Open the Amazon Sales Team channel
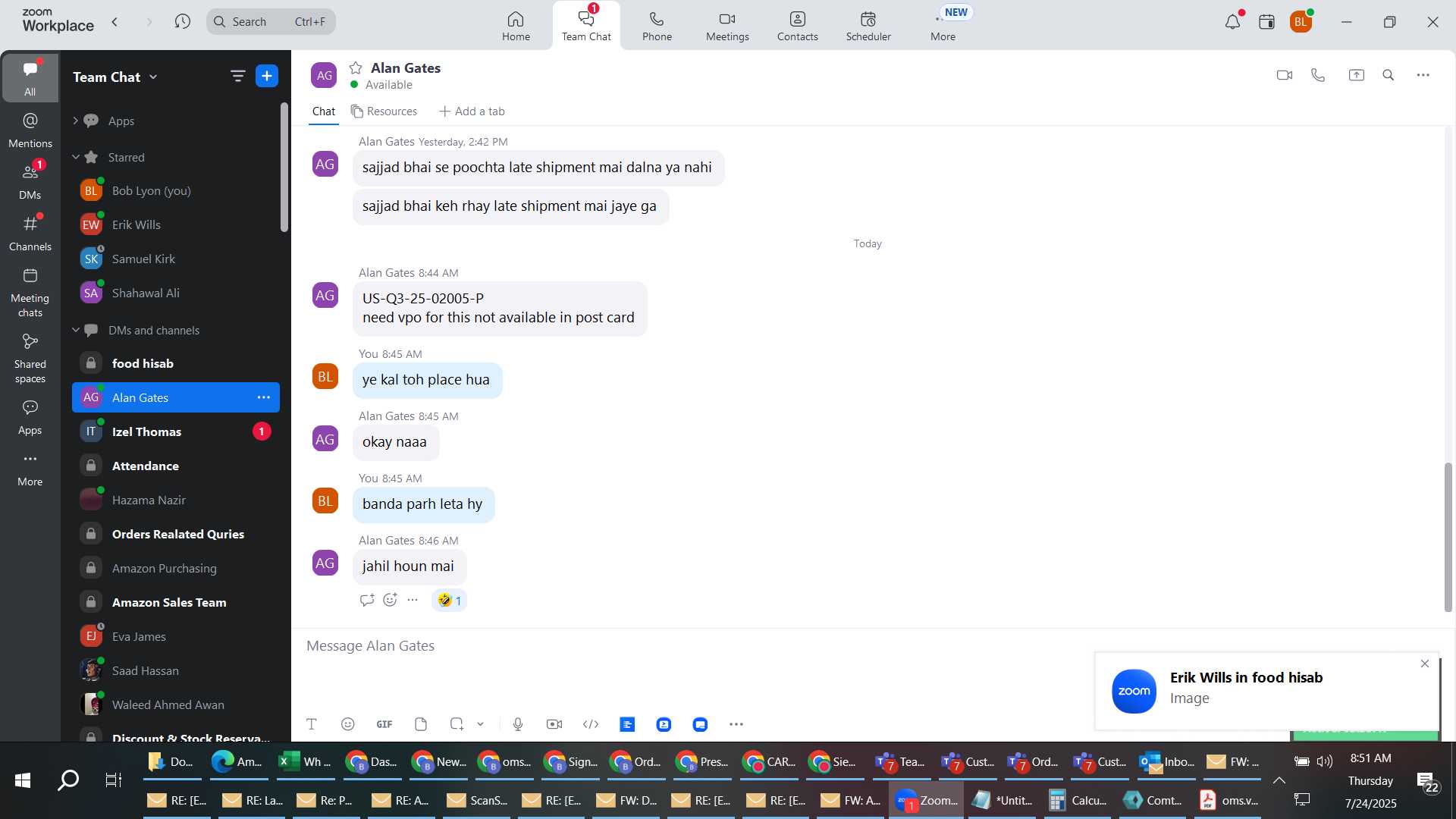 click(x=175, y=602)
